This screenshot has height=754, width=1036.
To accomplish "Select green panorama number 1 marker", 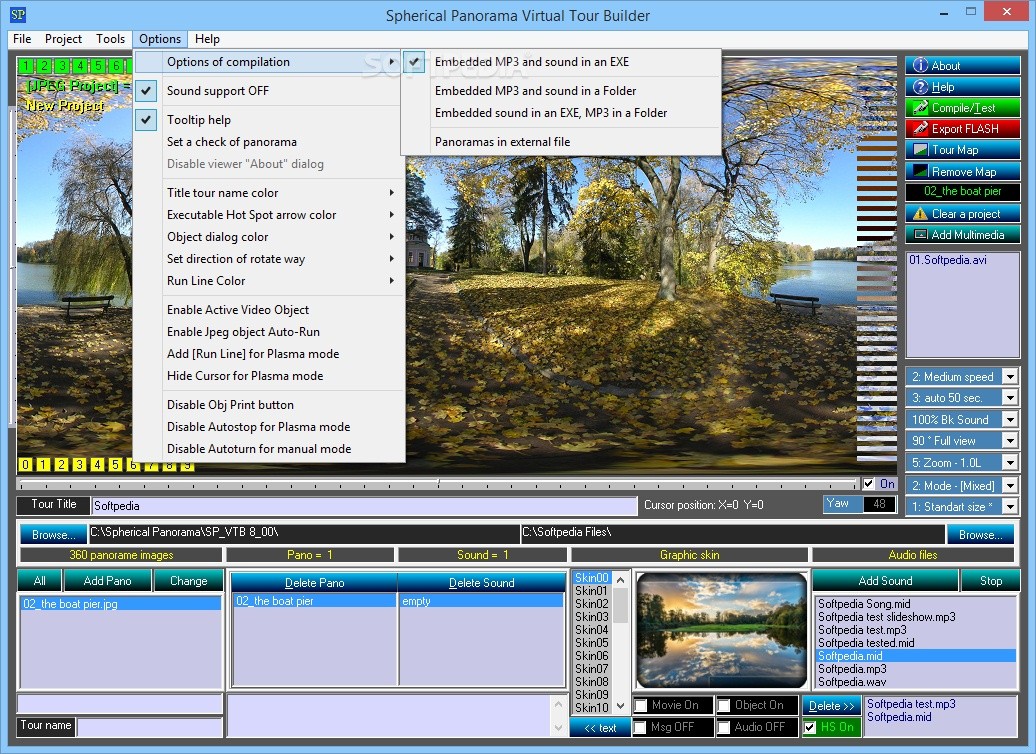I will [x=26, y=65].
